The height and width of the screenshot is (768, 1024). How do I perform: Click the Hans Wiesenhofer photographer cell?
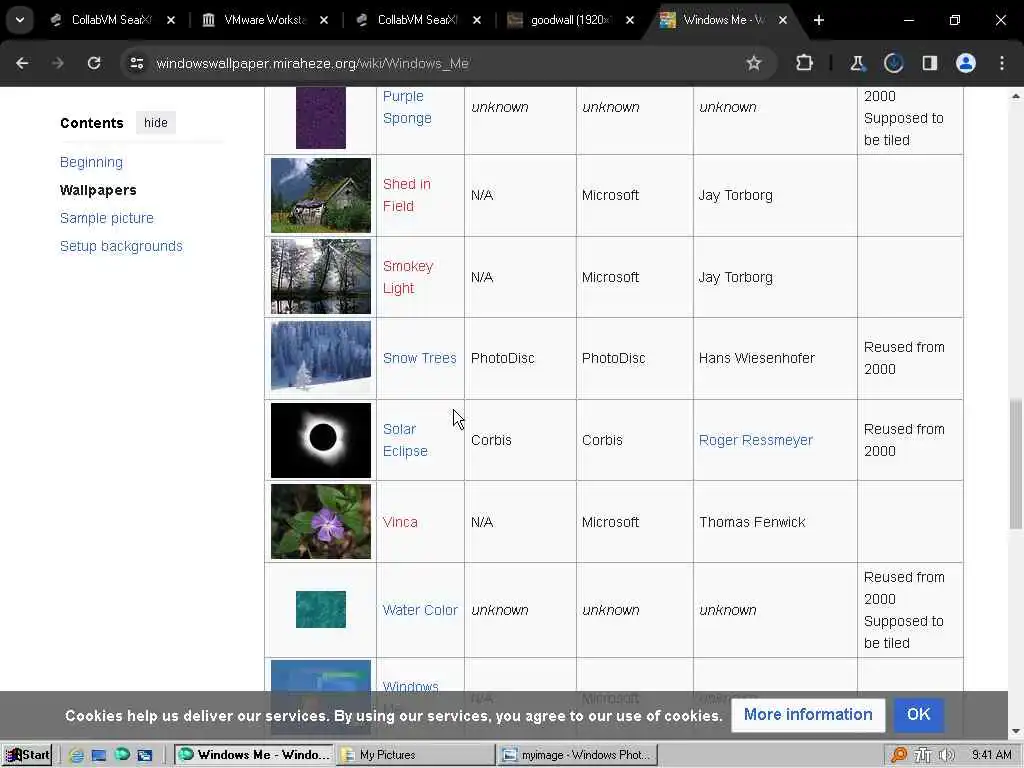click(x=775, y=358)
